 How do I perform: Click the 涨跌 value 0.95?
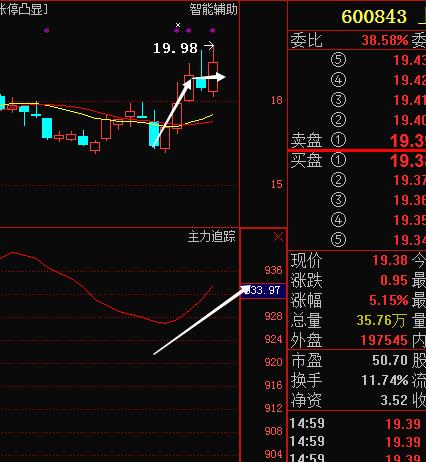coord(394,280)
